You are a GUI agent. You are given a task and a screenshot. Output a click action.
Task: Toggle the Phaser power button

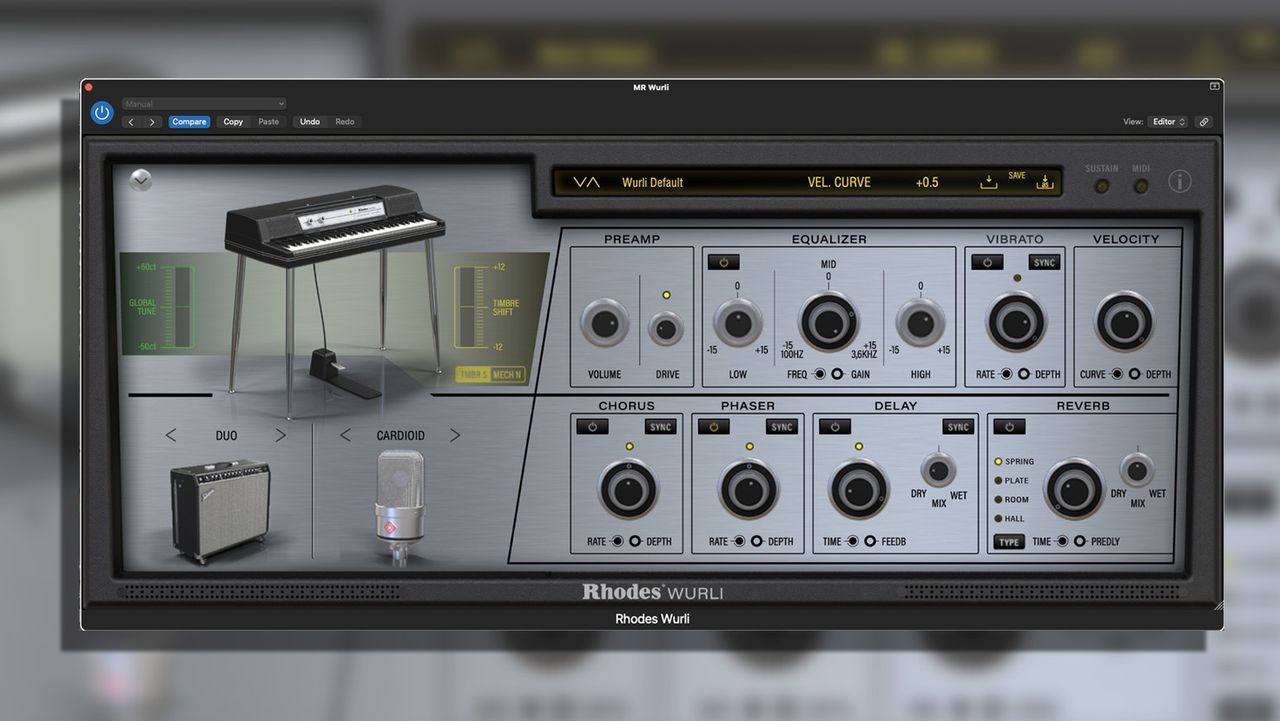tap(713, 427)
